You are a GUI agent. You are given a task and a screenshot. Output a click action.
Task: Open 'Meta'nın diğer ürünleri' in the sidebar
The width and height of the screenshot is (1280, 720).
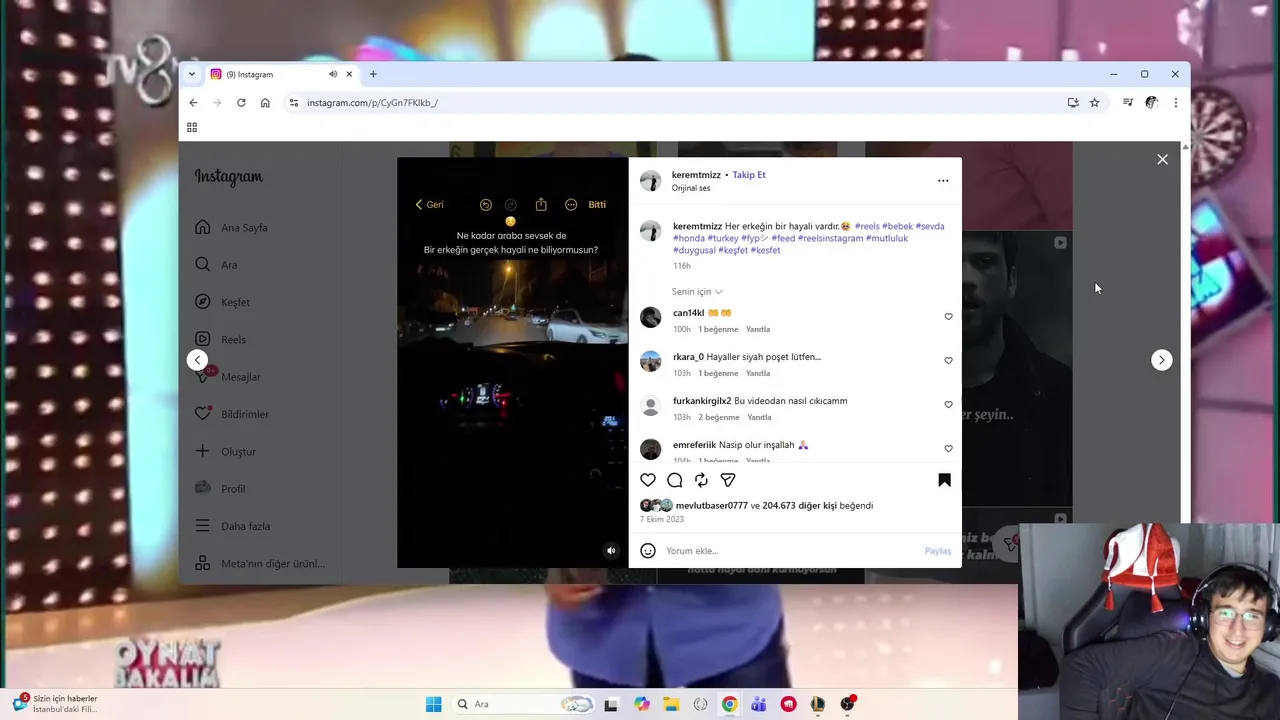click(259, 564)
